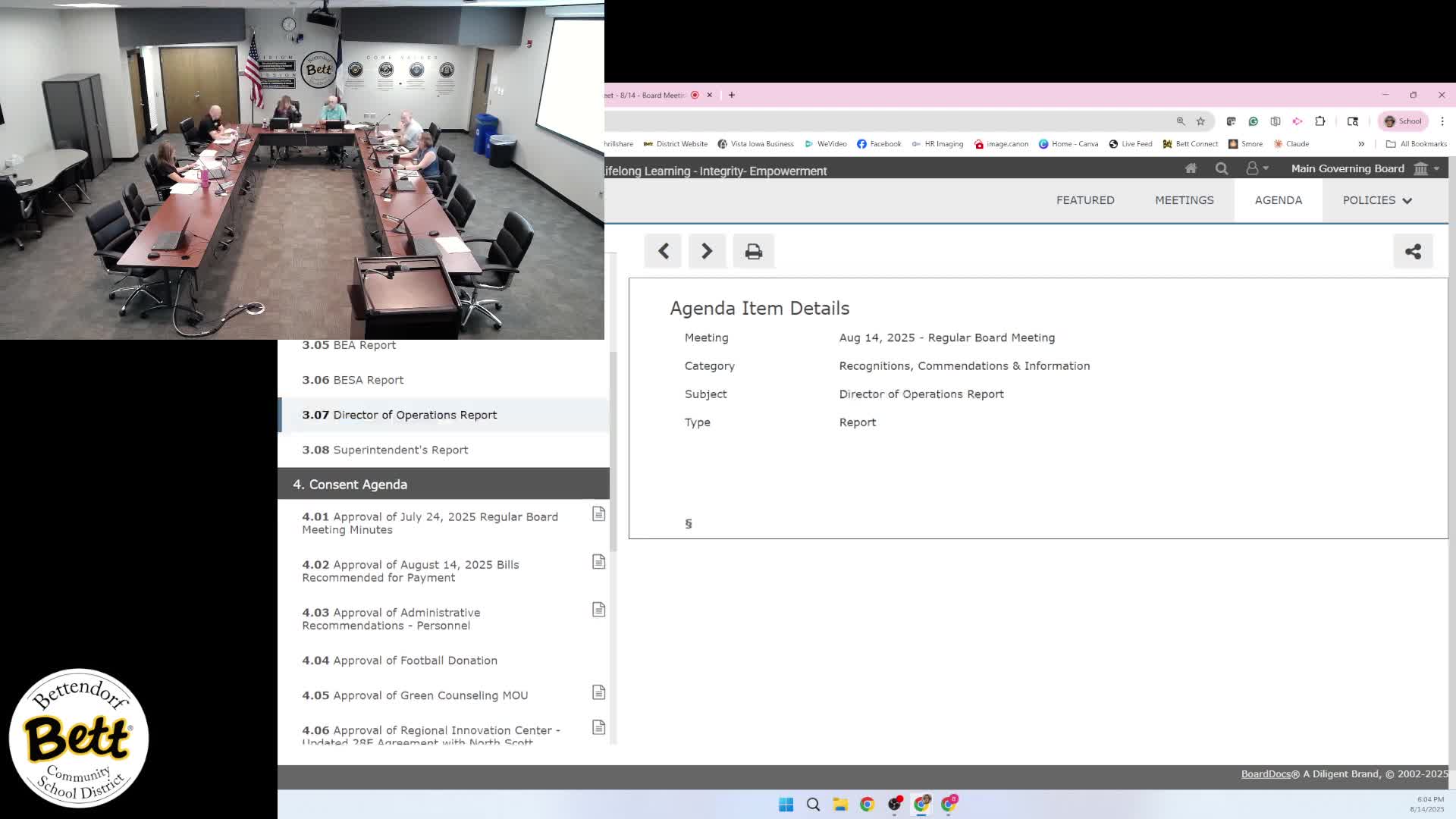The height and width of the screenshot is (819, 1456).
Task: Go to previous agenda item arrow
Action: [663, 251]
